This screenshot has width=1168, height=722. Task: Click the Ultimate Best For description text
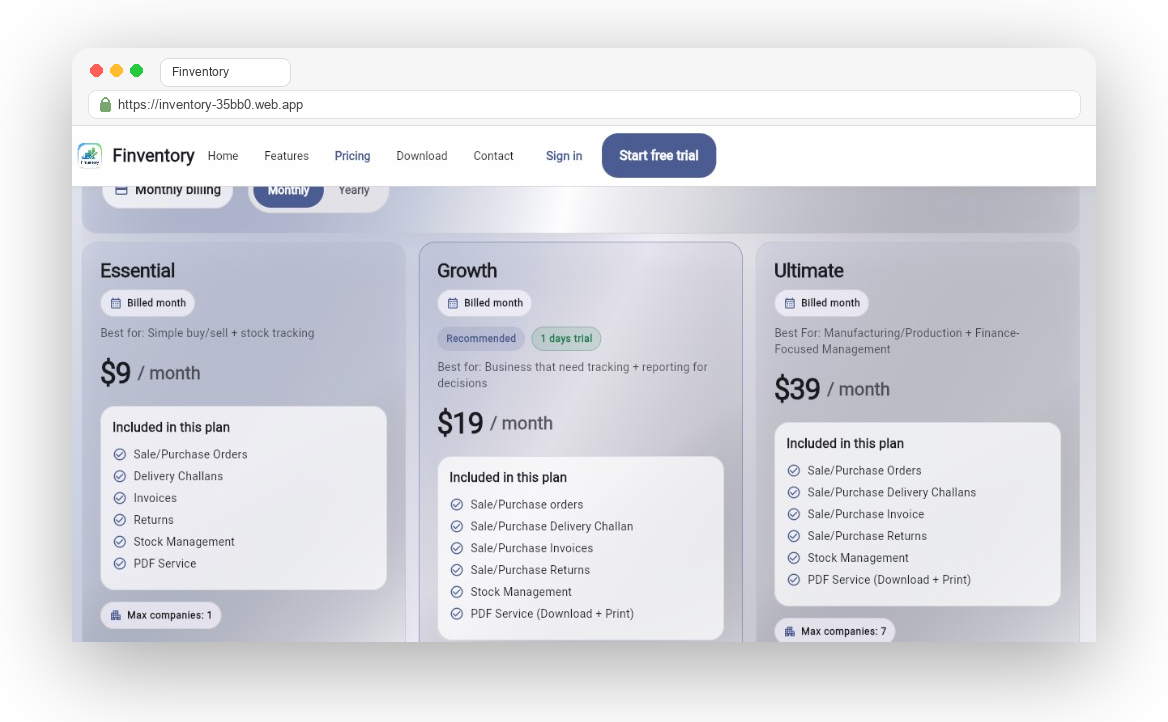click(x=897, y=341)
